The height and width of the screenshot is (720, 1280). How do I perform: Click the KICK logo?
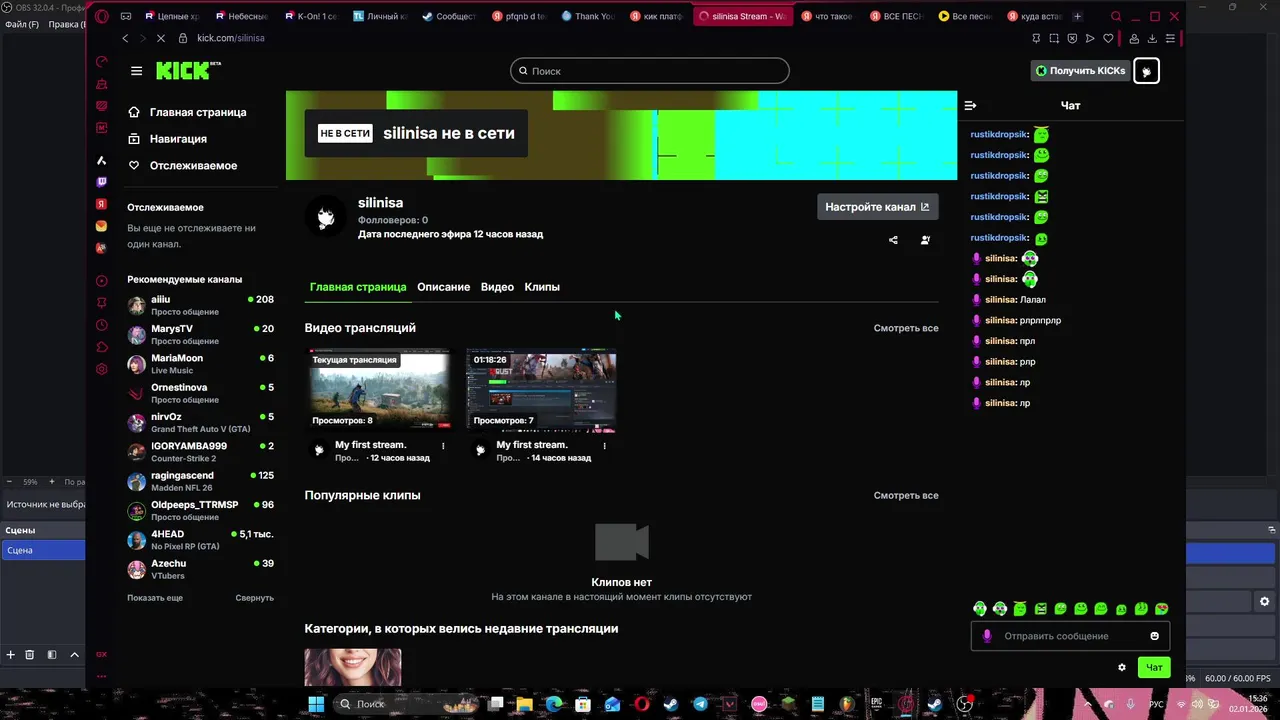(187, 70)
